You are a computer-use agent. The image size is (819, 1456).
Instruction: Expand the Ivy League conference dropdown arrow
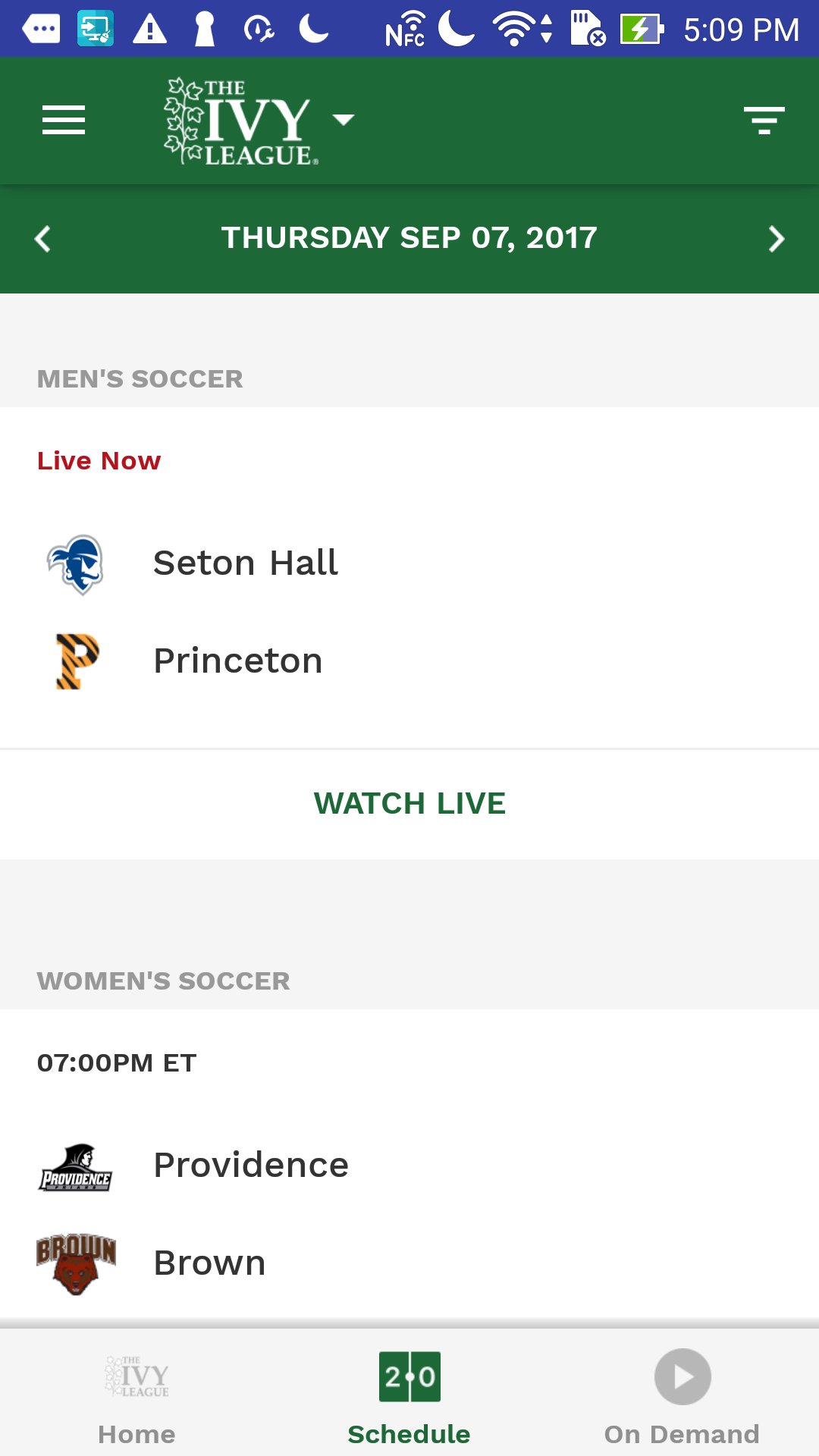pos(344,120)
